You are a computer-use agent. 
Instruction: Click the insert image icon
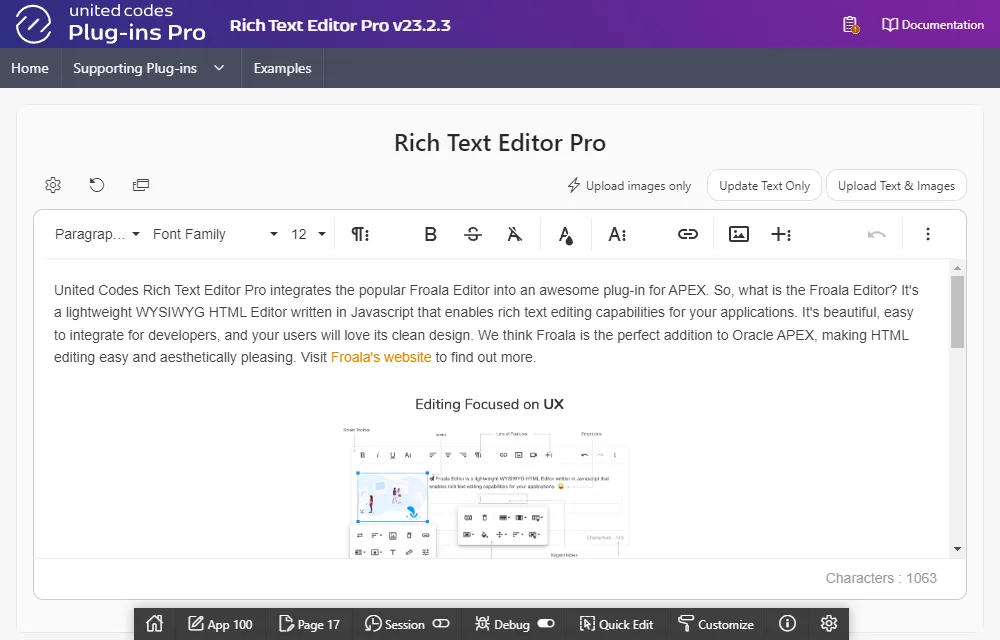(x=739, y=234)
